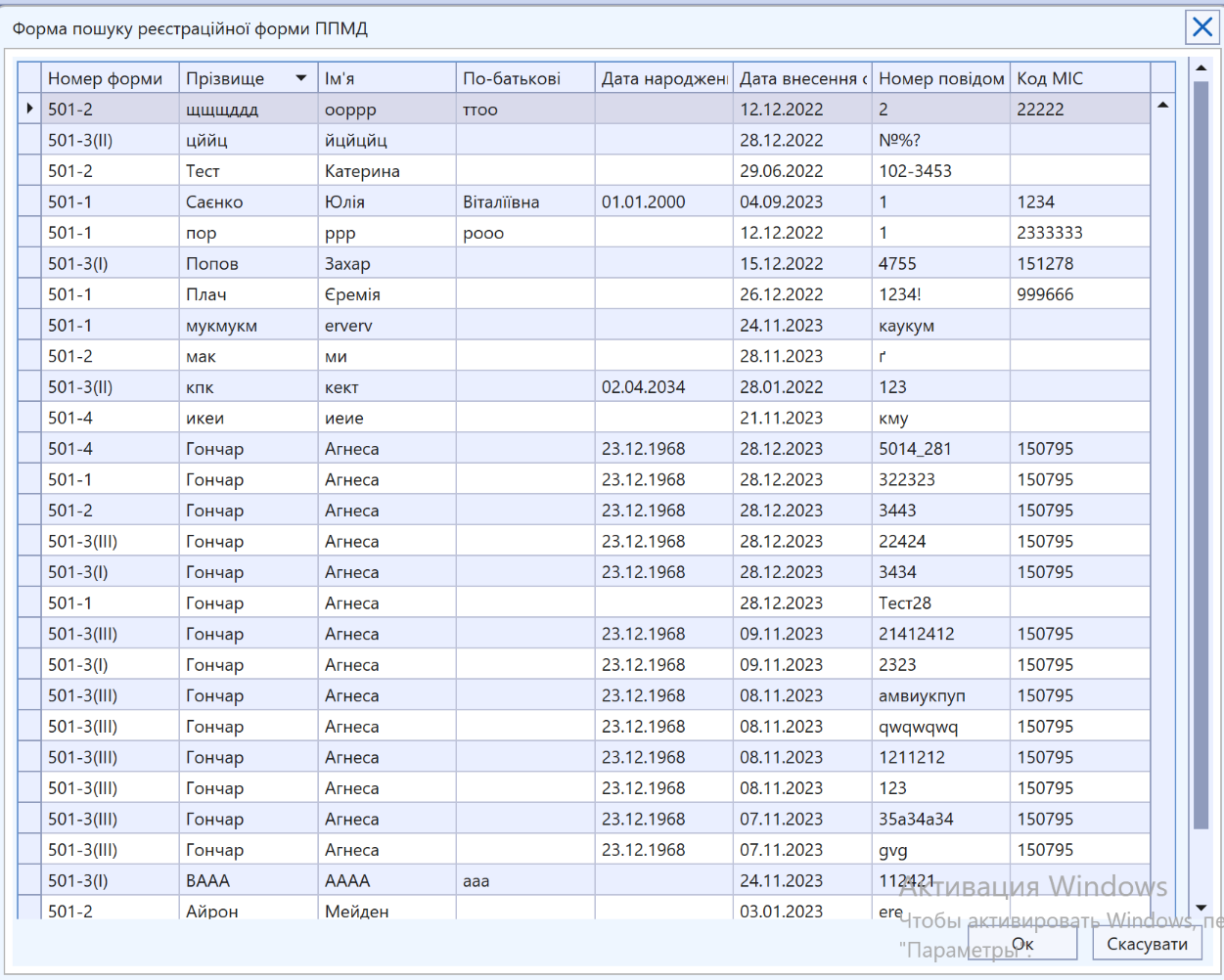The width and height of the screenshot is (1224, 980).
Task: Select the date cell 29.06.2022
Action: 802,171
